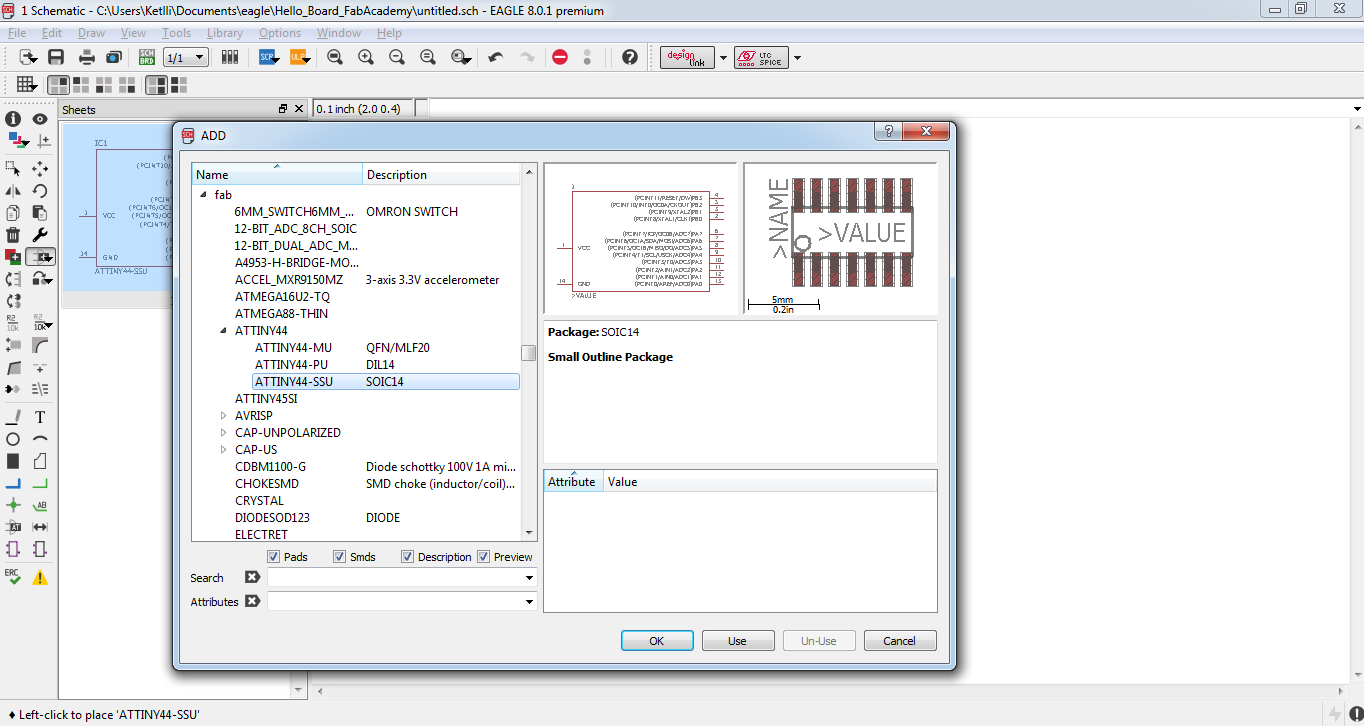Clear the Search field with X icon
The height and width of the screenshot is (726, 1364).
(252, 577)
